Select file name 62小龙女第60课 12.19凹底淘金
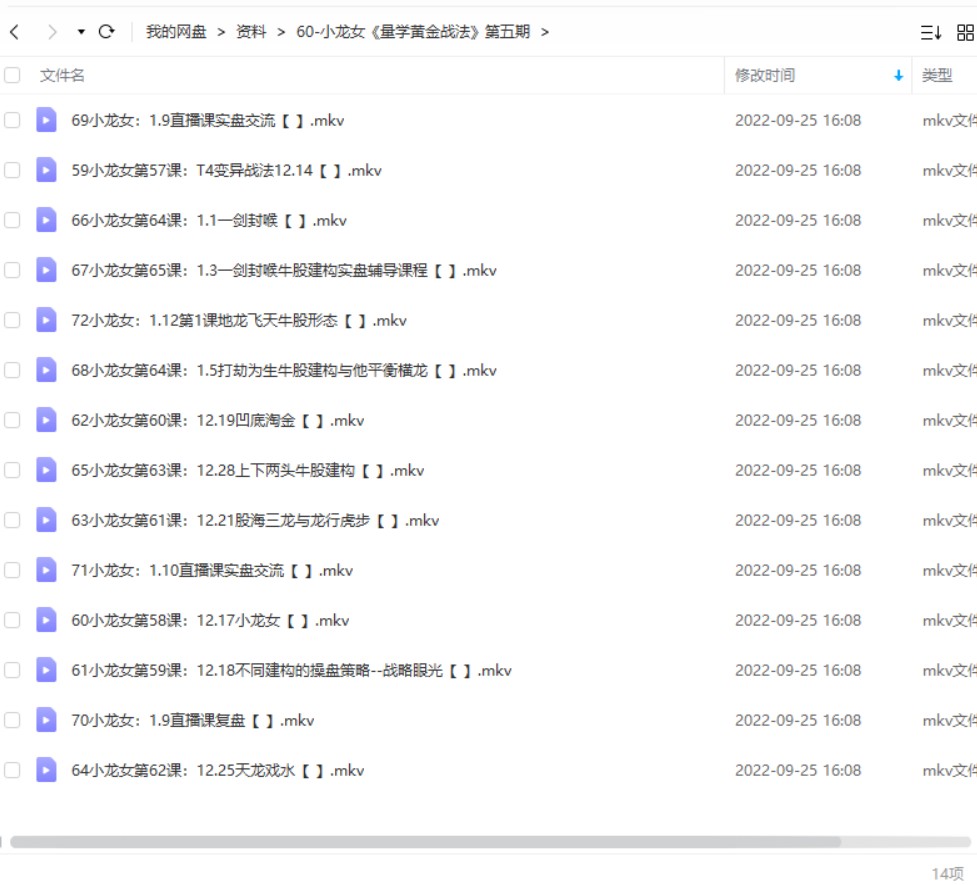The height and width of the screenshot is (885, 977). [x=217, y=420]
